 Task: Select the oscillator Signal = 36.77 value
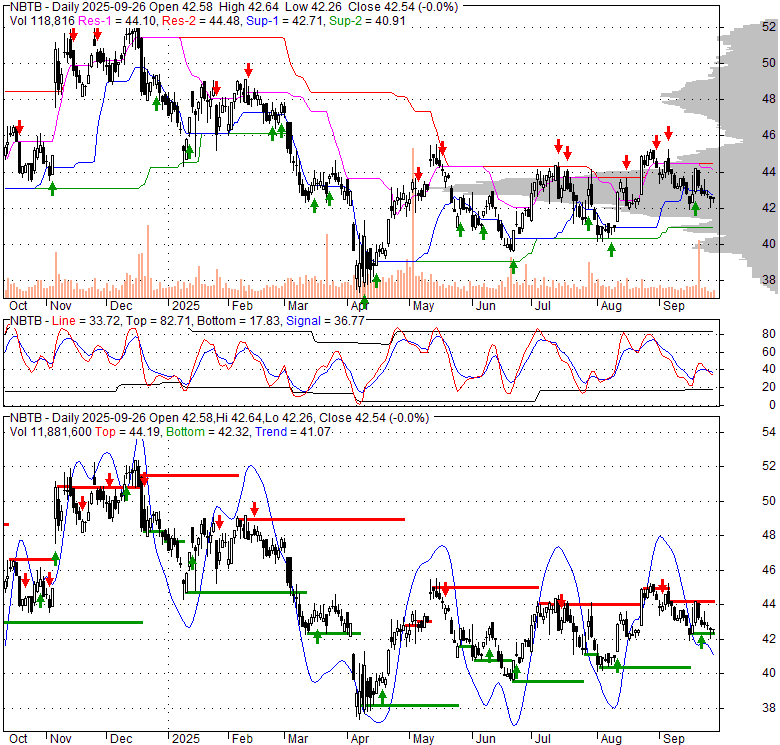pos(325,321)
